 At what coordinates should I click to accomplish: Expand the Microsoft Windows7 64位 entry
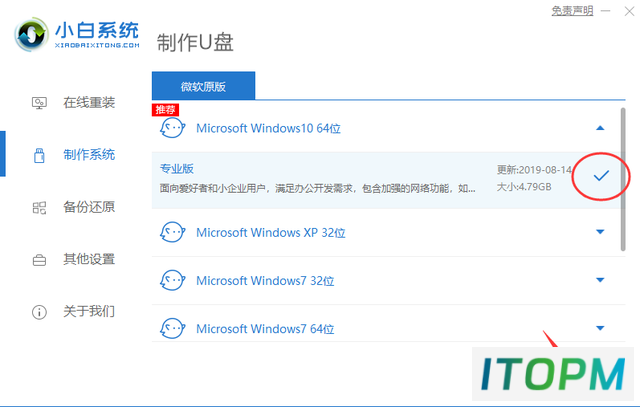coord(600,328)
